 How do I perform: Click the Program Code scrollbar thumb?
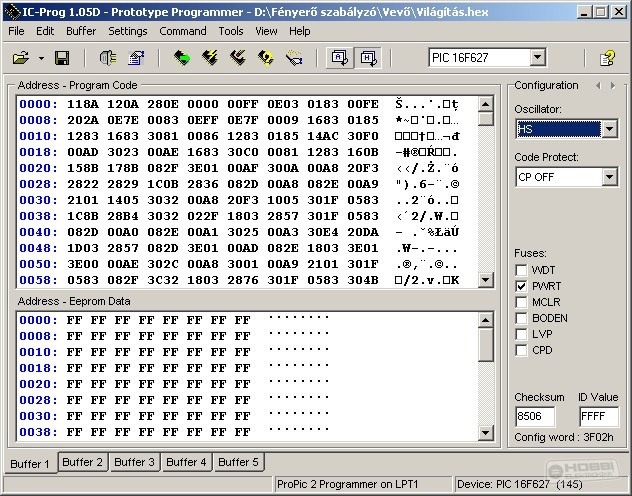click(486, 119)
